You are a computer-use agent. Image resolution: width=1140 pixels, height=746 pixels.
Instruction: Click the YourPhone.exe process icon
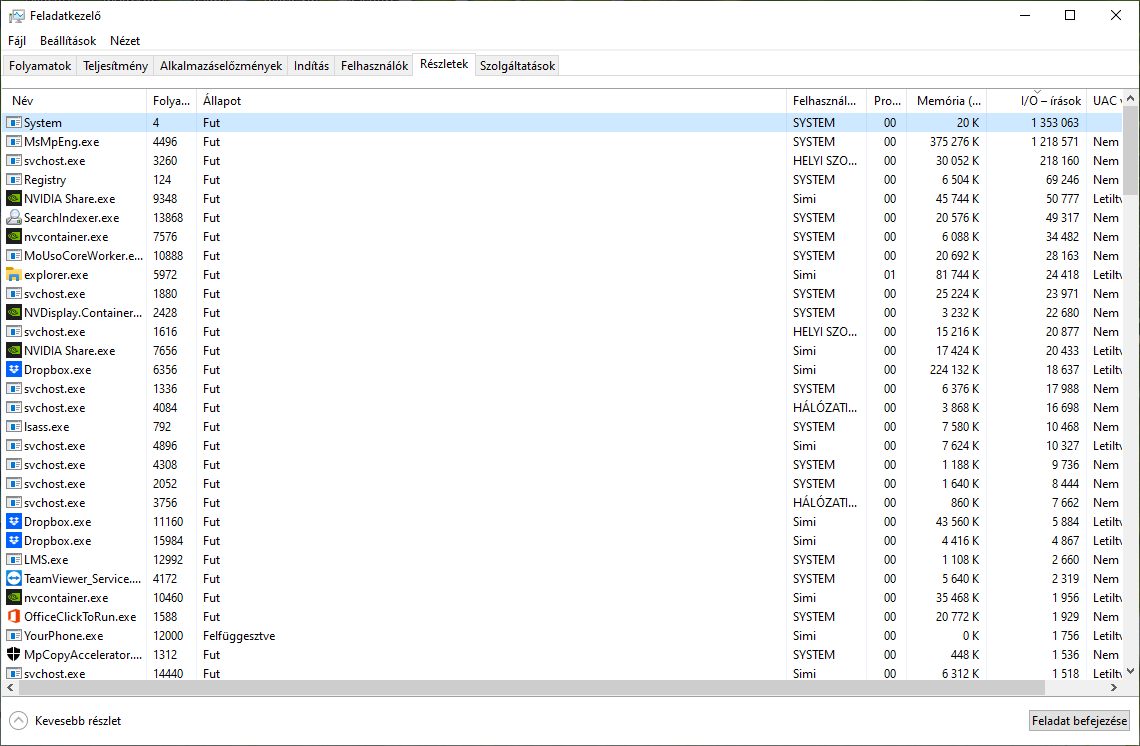(13, 635)
